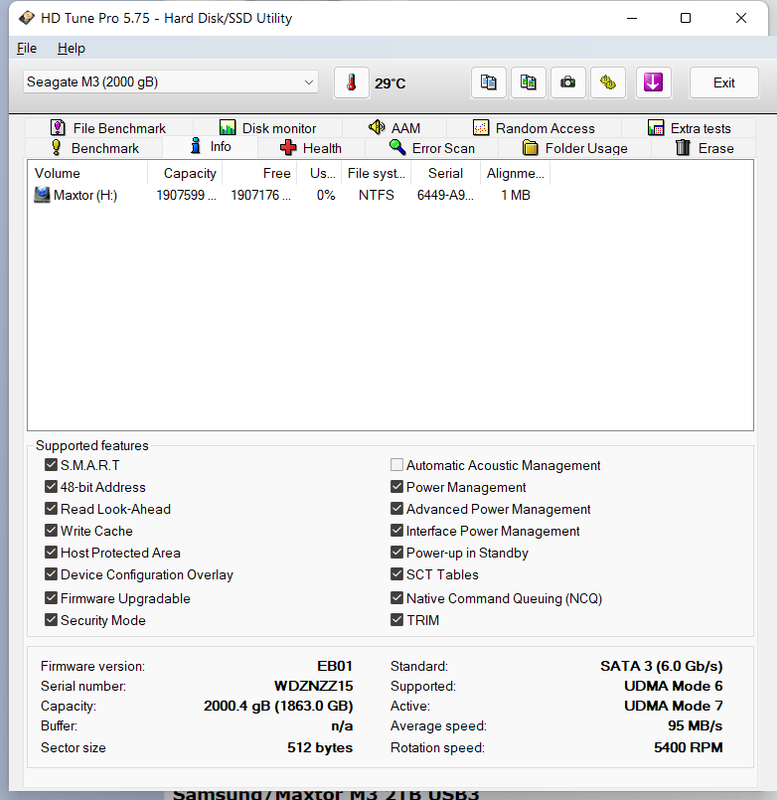Click the Exit button

tap(723, 83)
